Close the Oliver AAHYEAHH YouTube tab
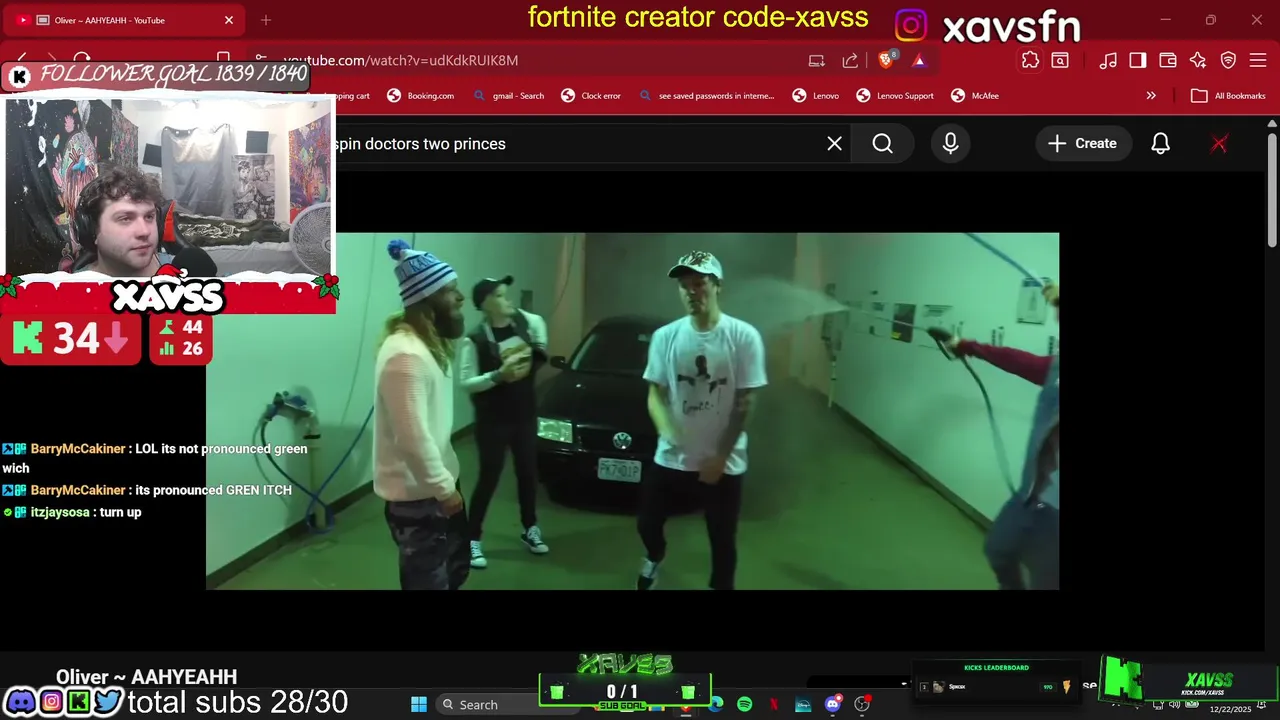Screen dimensions: 1280x720 228,20
